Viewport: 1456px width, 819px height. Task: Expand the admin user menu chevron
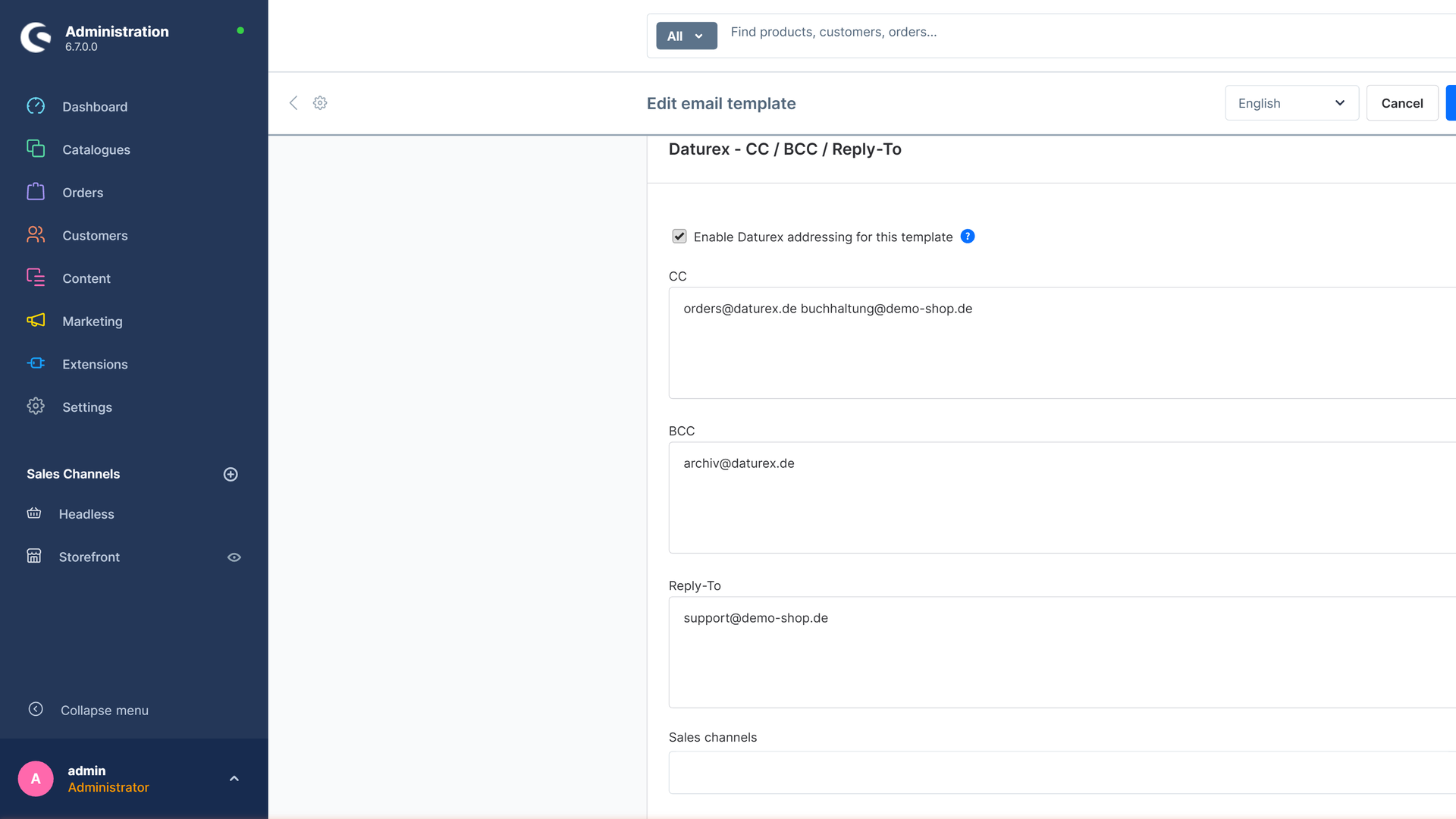234,779
